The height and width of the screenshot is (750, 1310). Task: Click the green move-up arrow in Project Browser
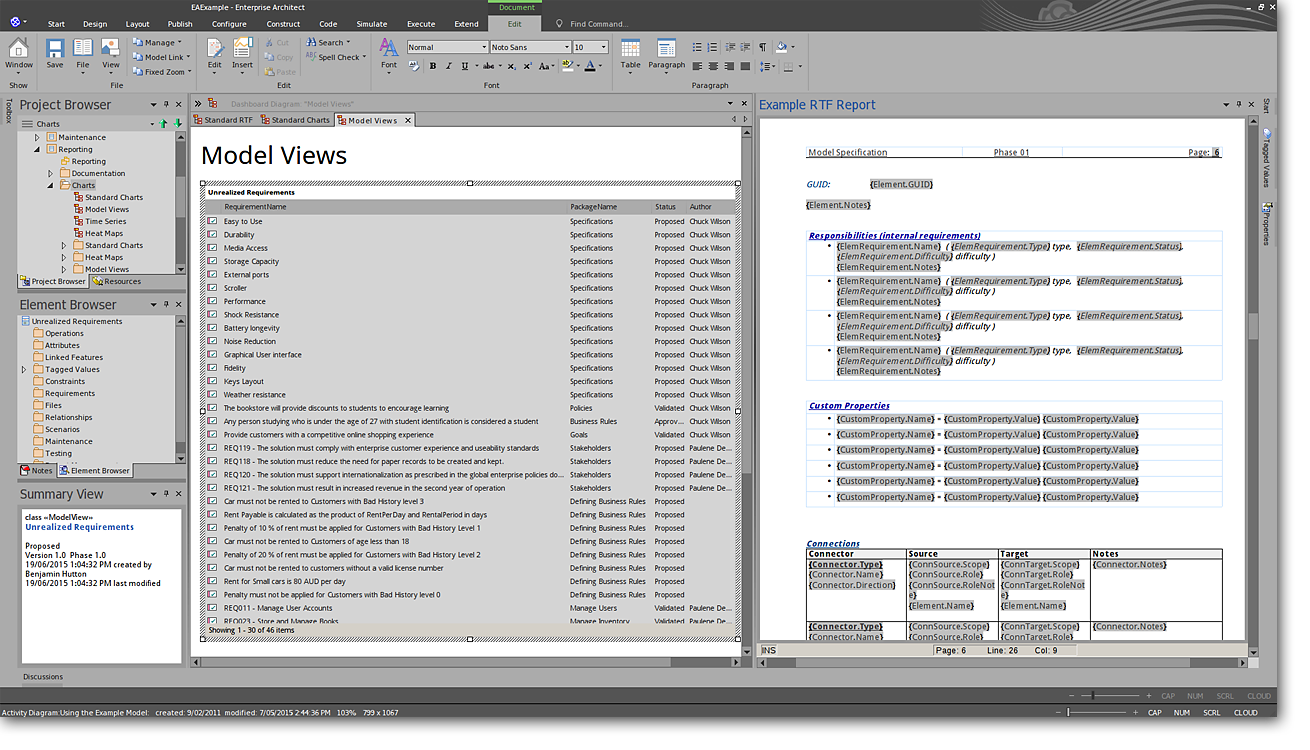[164, 124]
